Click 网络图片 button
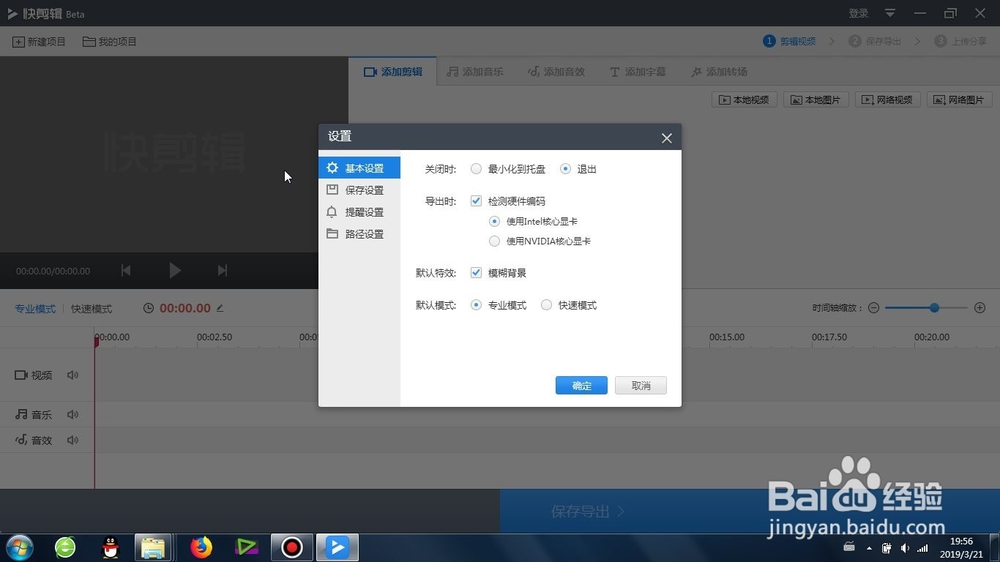 pos(959,100)
